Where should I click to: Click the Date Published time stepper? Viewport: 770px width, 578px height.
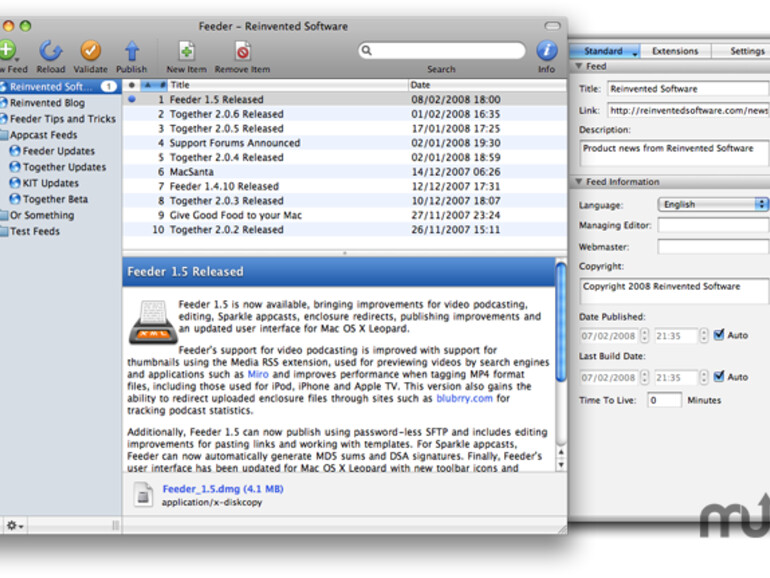point(704,336)
